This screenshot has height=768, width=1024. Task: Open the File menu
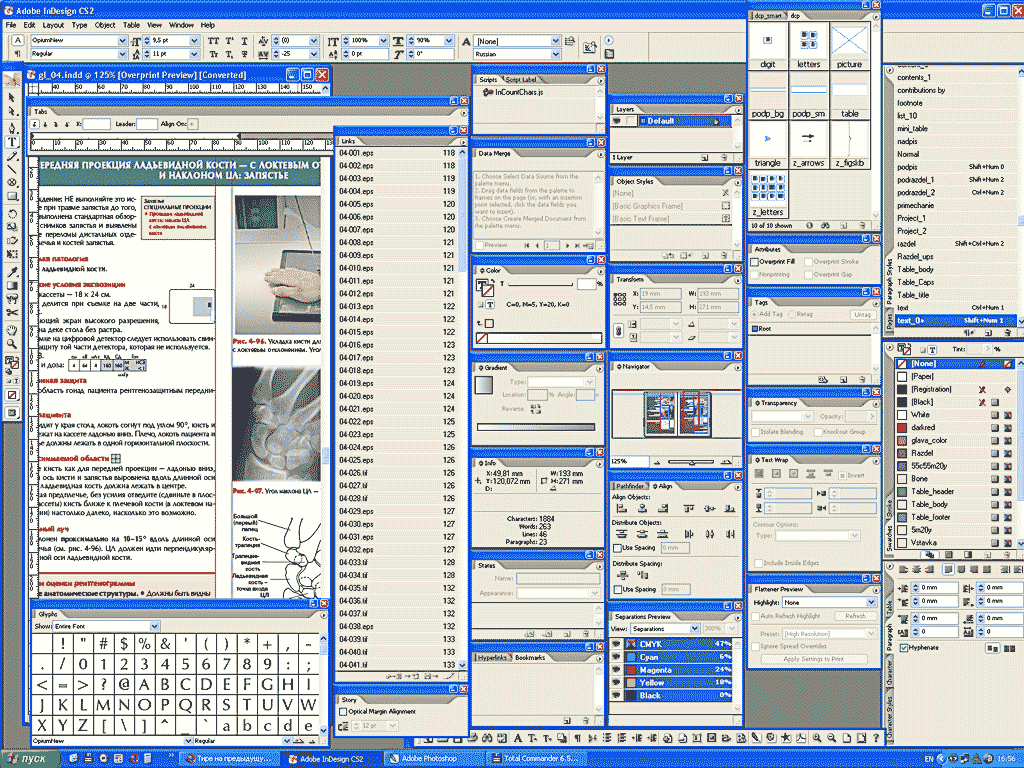tap(11, 25)
